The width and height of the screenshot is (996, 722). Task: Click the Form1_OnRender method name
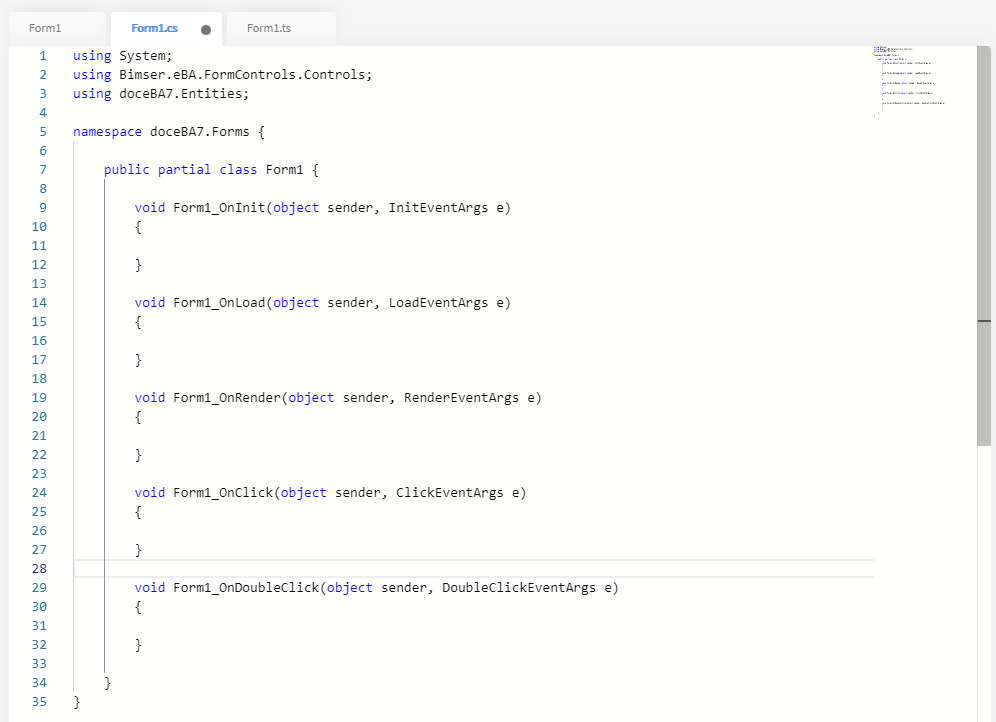pyautogui.click(x=227, y=397)
